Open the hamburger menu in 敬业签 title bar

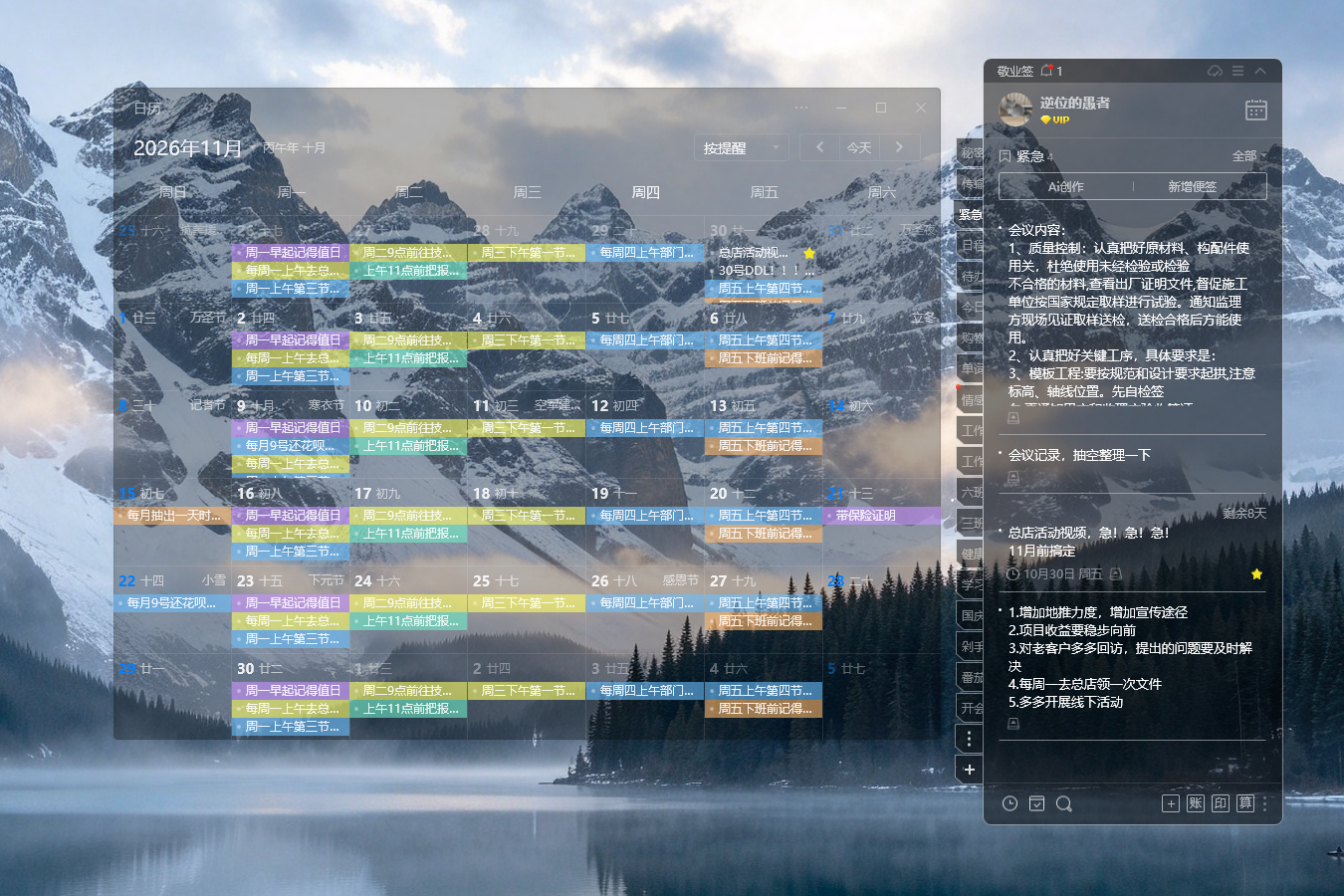click(1237, 71)
